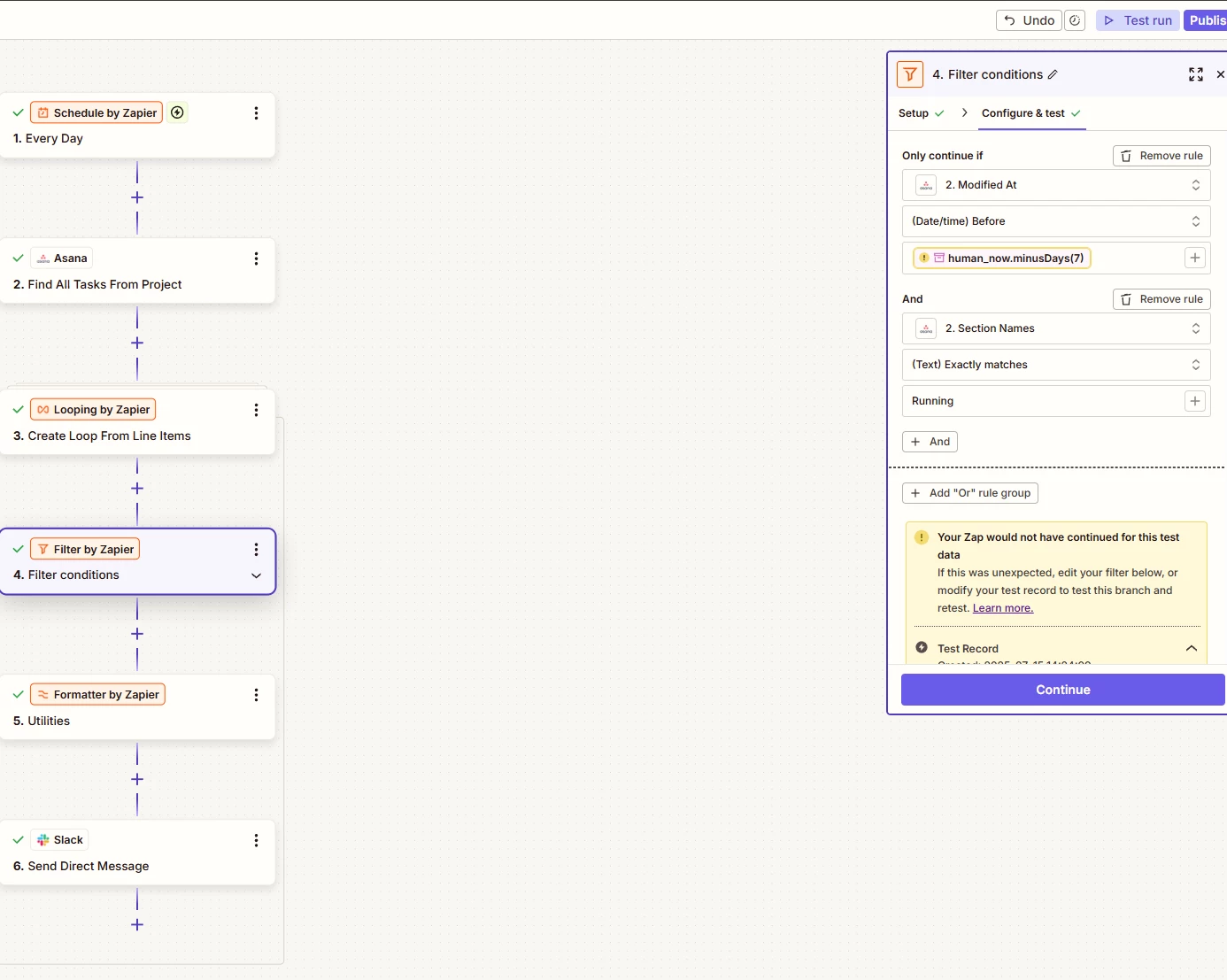This screenshot has height=980, width=1227.
Task: Click the Continue button
Action: tap(1063, 690)
